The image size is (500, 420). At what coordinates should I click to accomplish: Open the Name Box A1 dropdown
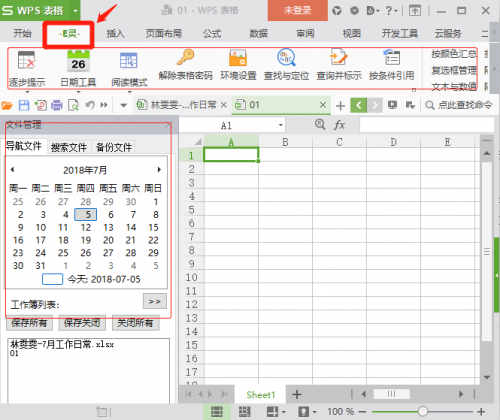coord(281,125)
